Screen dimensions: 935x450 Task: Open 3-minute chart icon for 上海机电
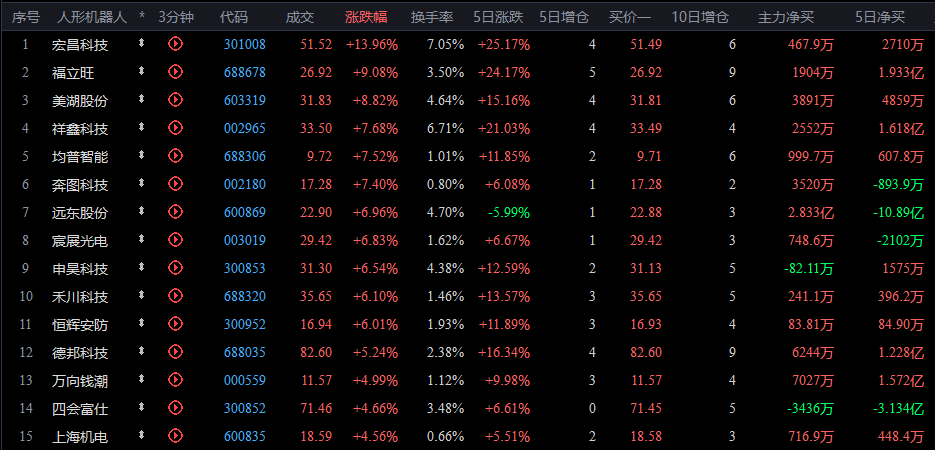(175, 435)
